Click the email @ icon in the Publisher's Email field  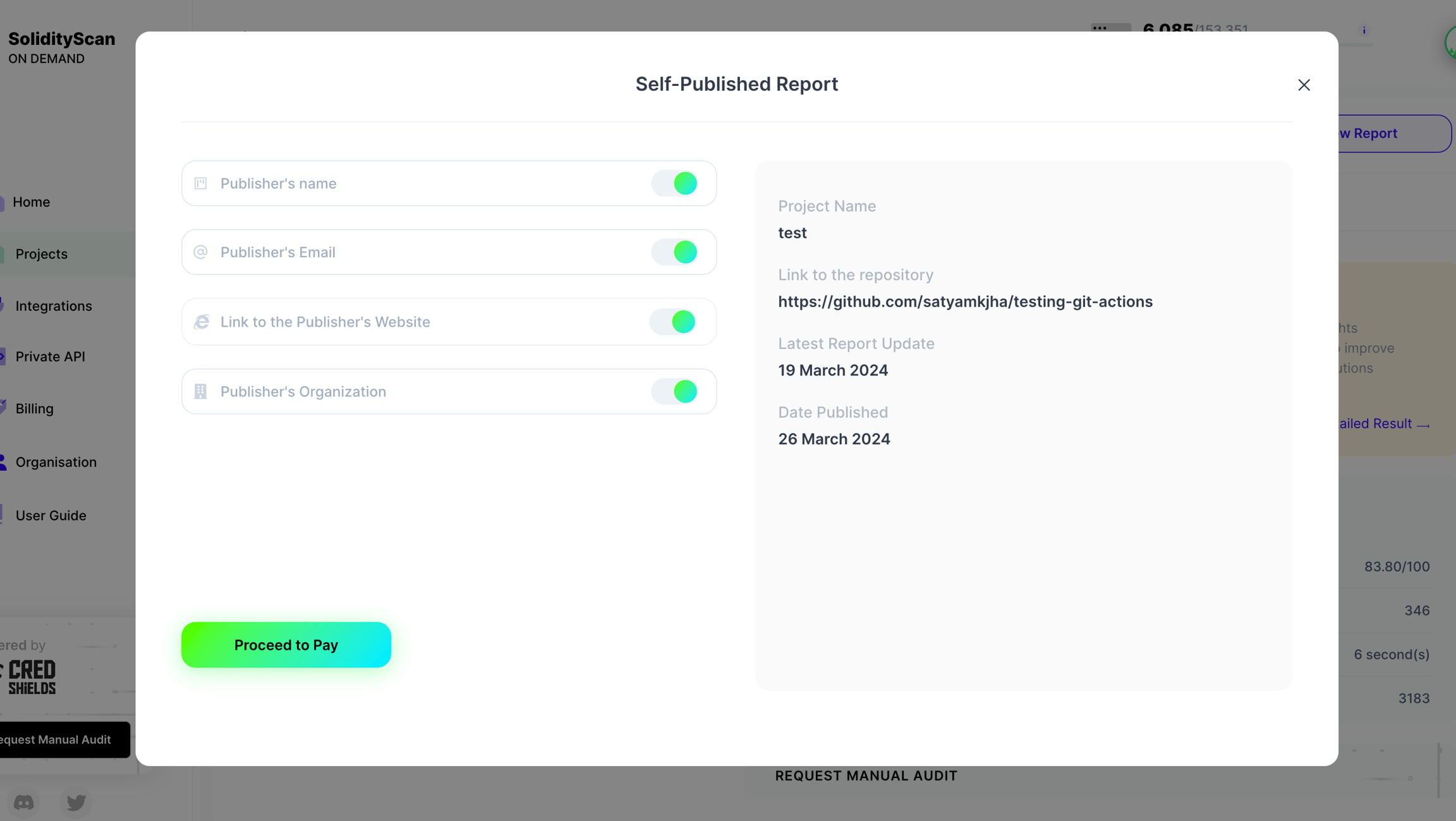point(200,252)
